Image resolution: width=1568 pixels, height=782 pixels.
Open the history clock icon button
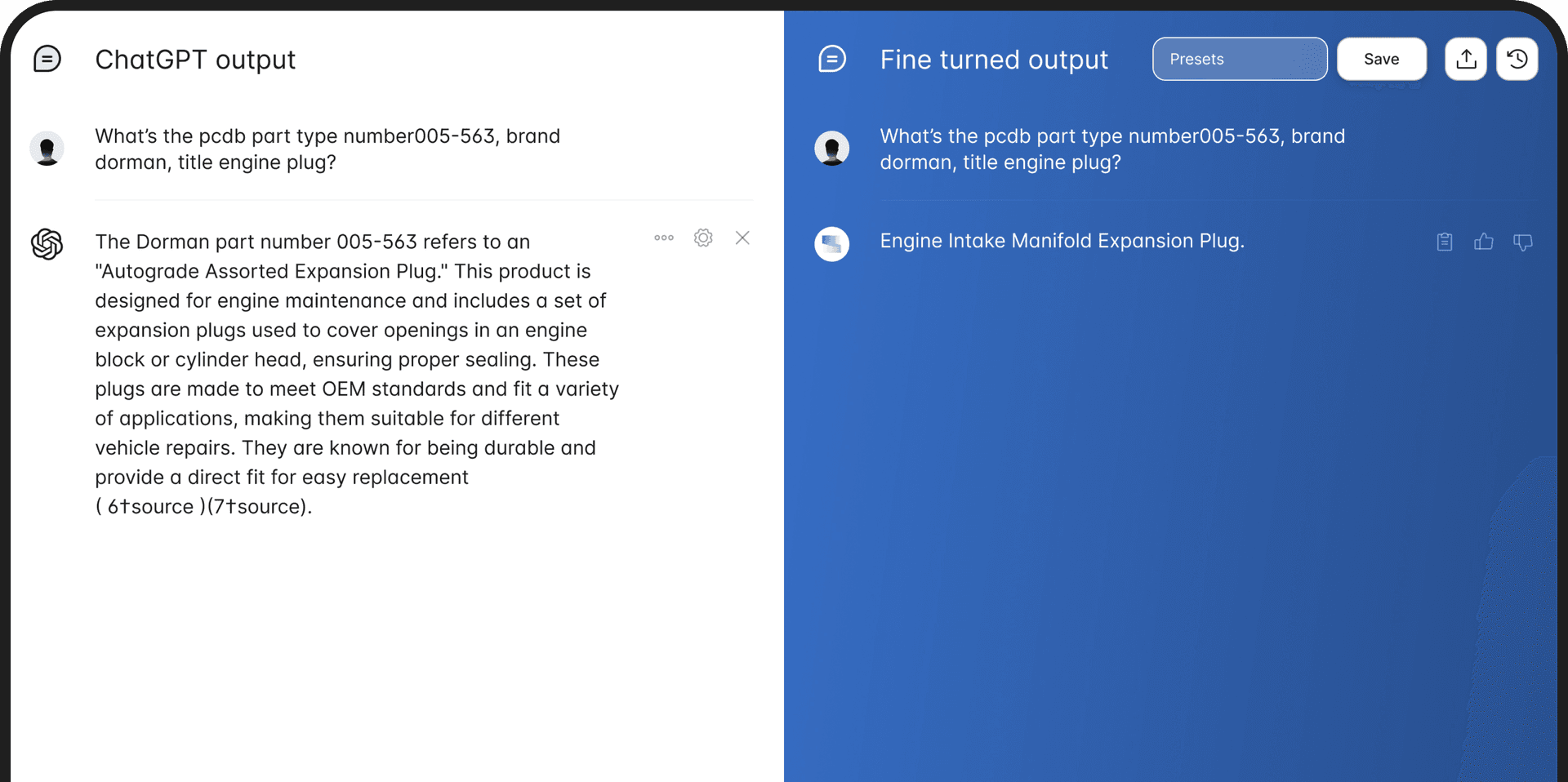click(x=1517, y=59)
